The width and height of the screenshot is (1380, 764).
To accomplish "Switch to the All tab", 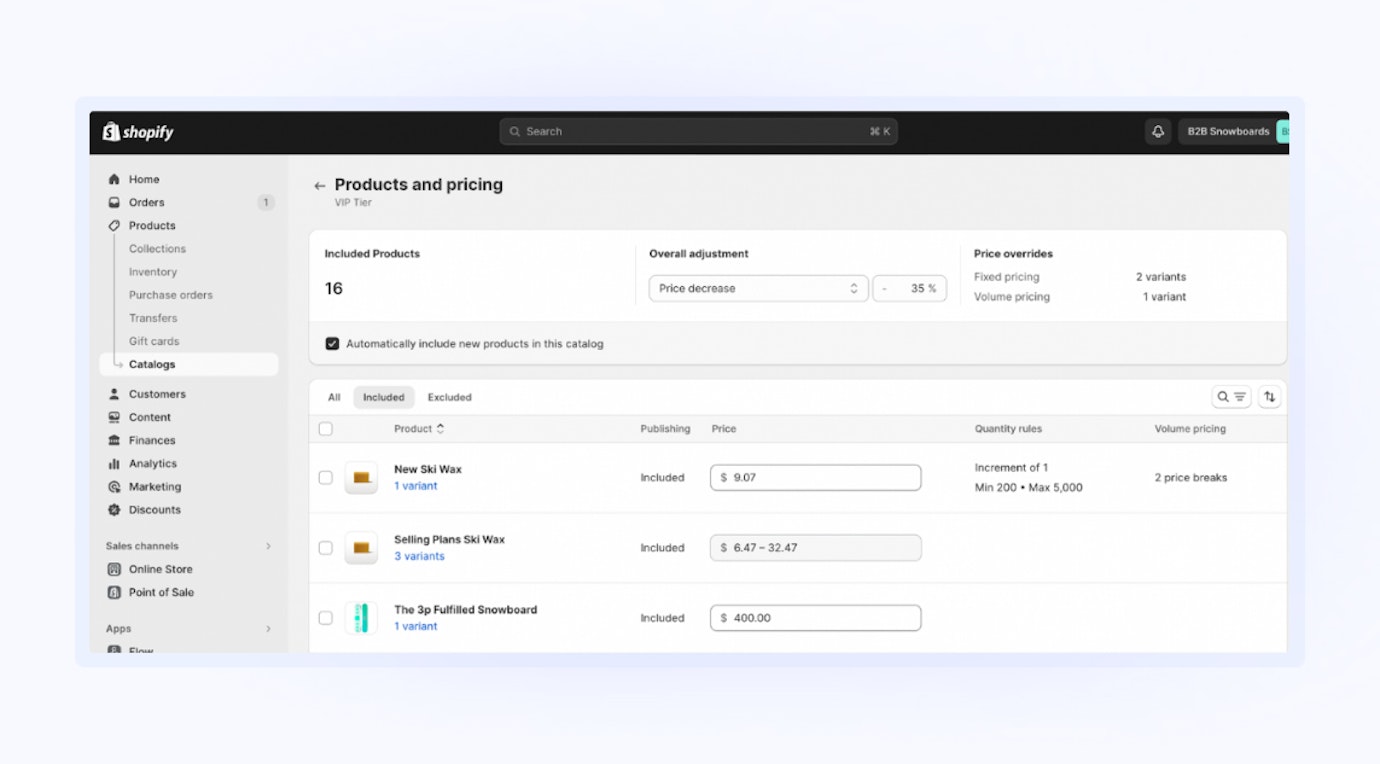I will 334,397.
